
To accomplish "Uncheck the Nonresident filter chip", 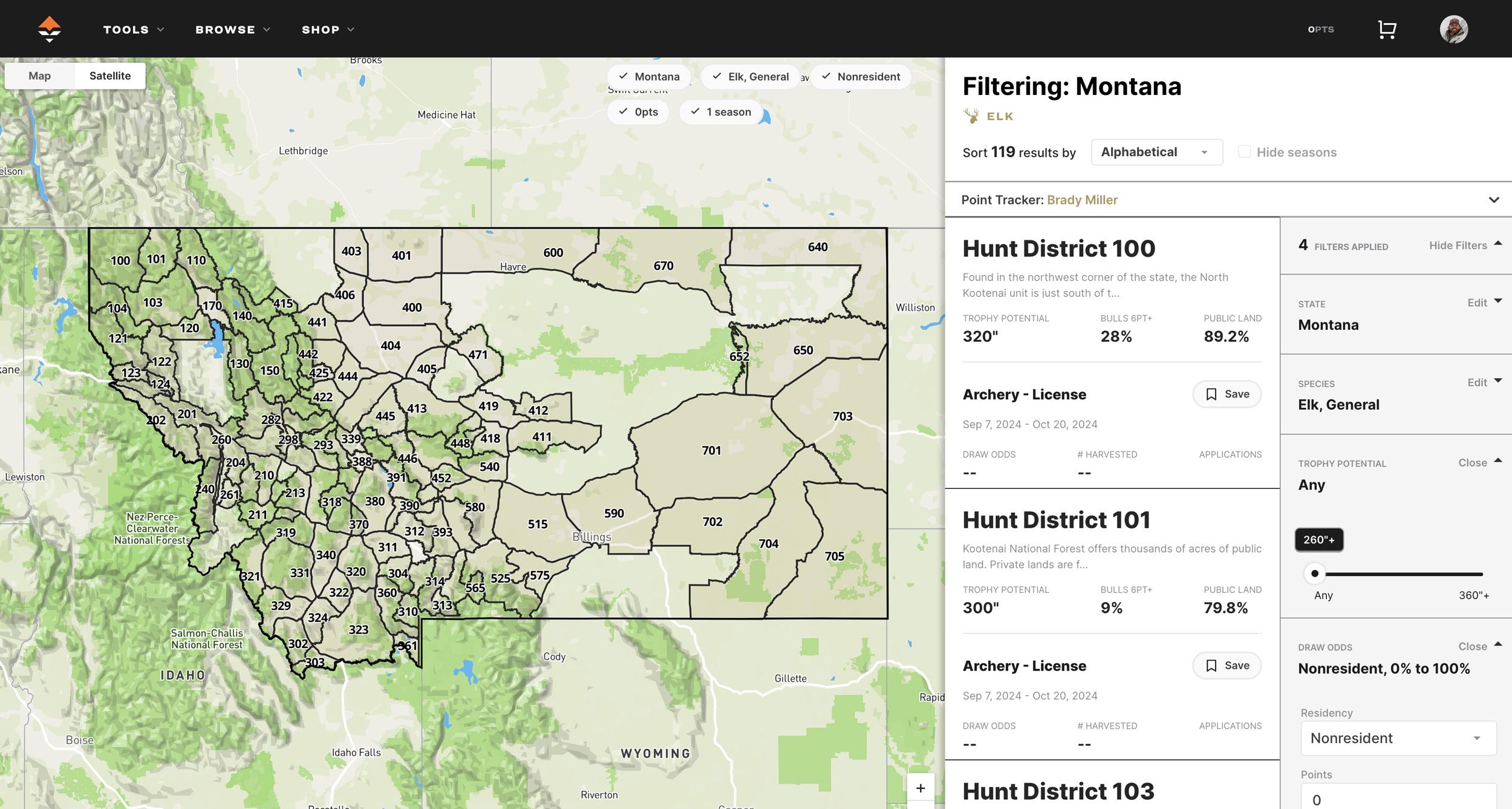I will [x=861, y=76].
